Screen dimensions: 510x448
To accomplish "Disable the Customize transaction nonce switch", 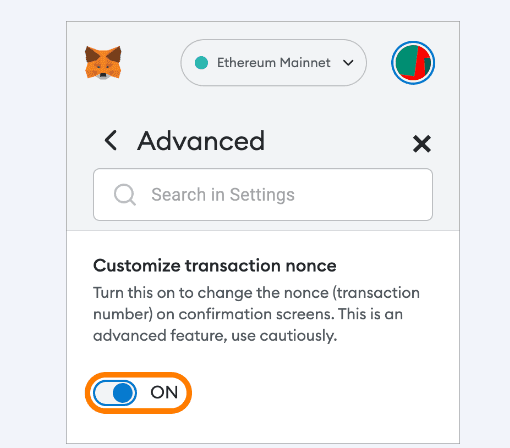I will pyautogui.click(x=115, y=393).
